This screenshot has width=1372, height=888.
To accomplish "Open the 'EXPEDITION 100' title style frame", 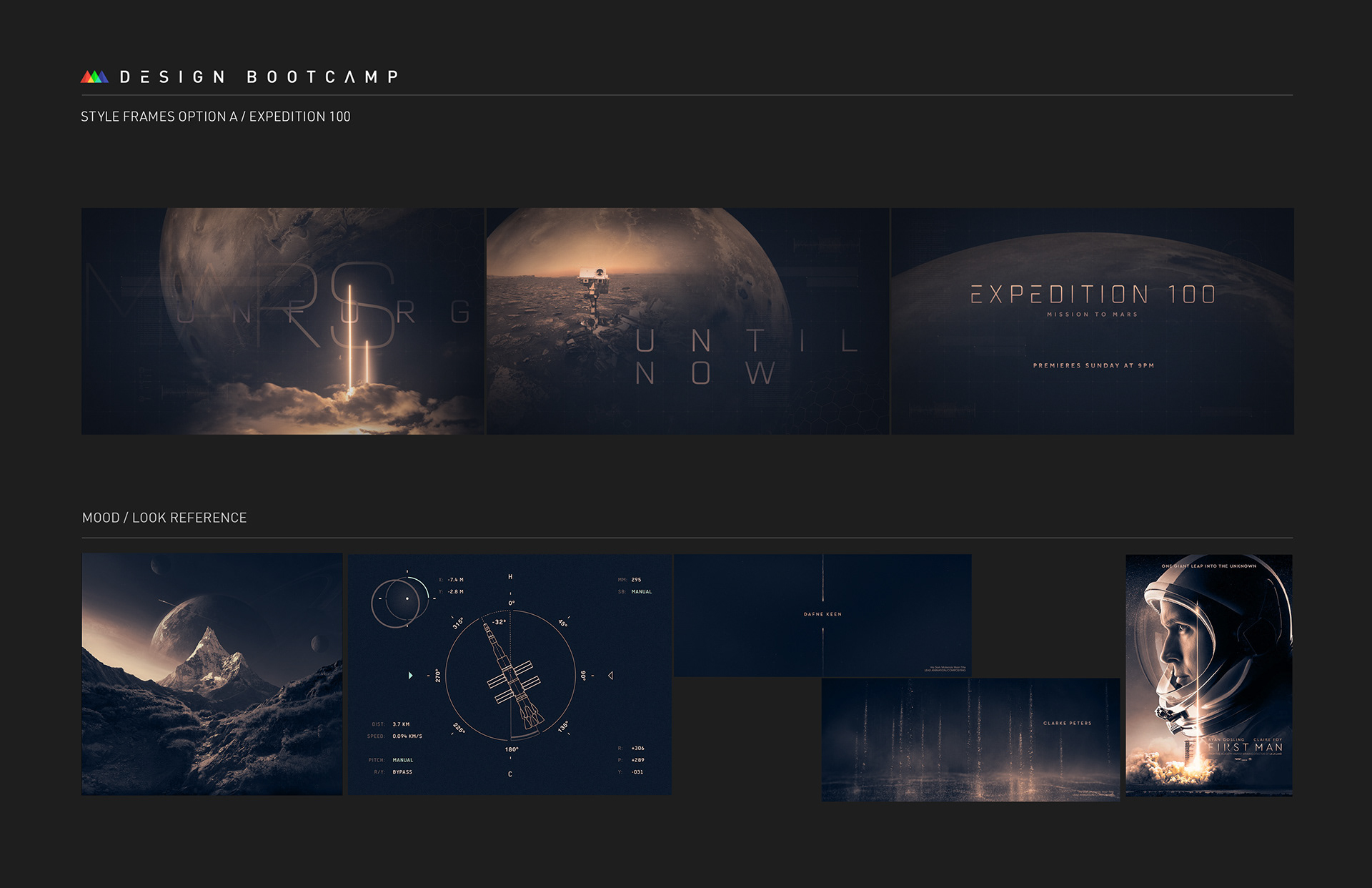I will (1093, 321).
